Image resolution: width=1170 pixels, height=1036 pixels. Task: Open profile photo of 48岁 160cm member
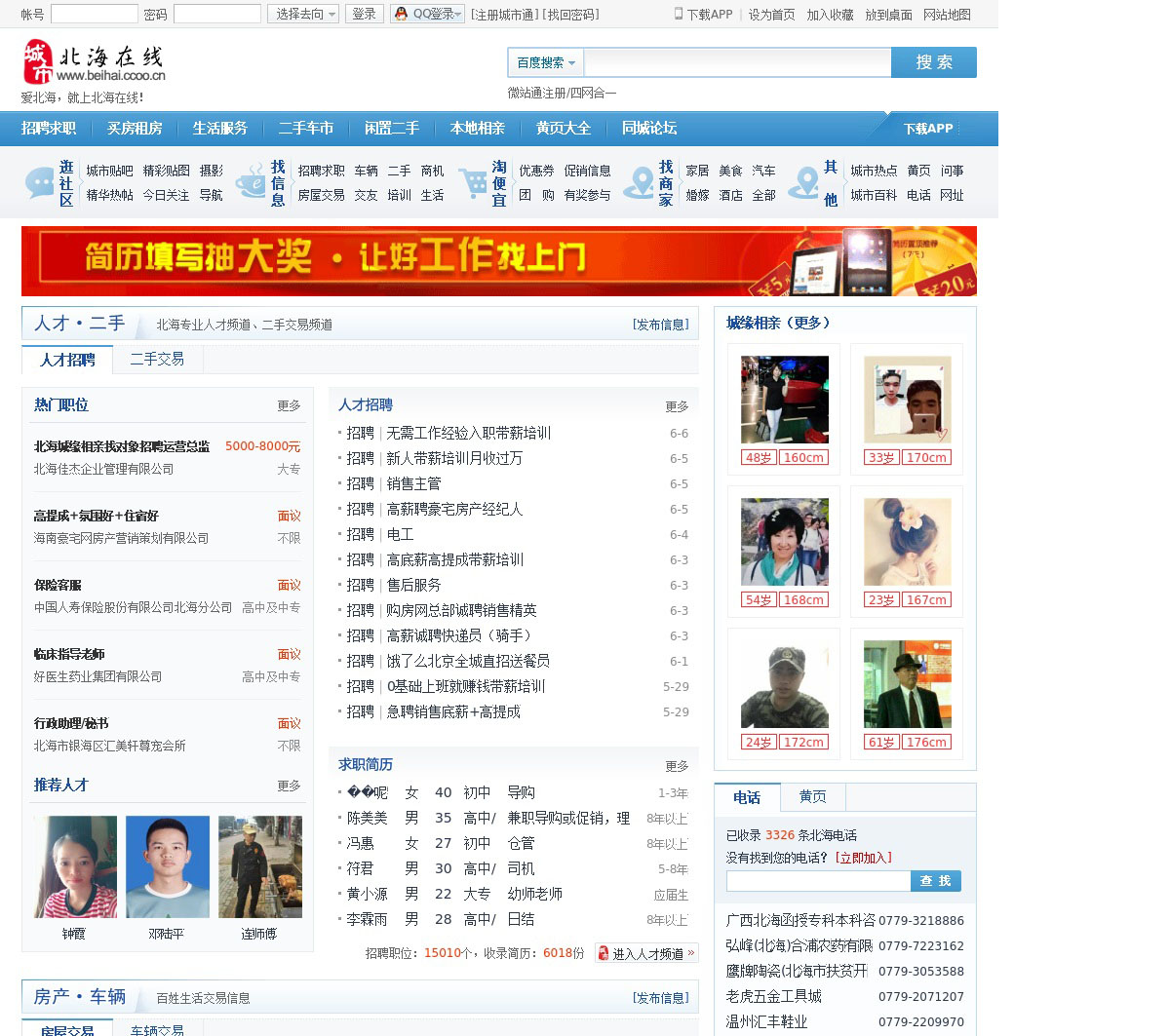(784, 400)
